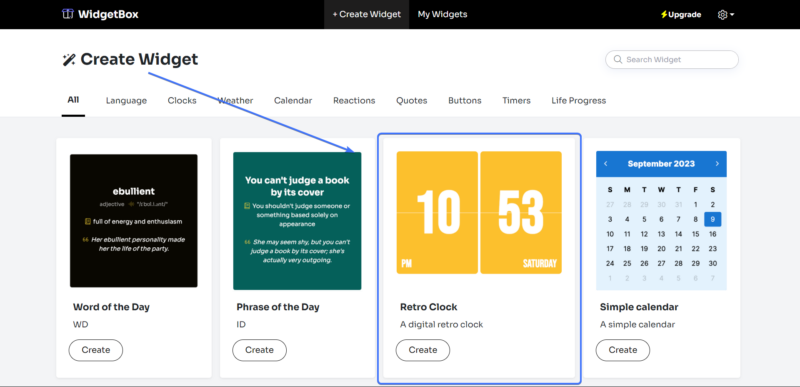Click the Upgrade lightning link

(x=681, y=15)
